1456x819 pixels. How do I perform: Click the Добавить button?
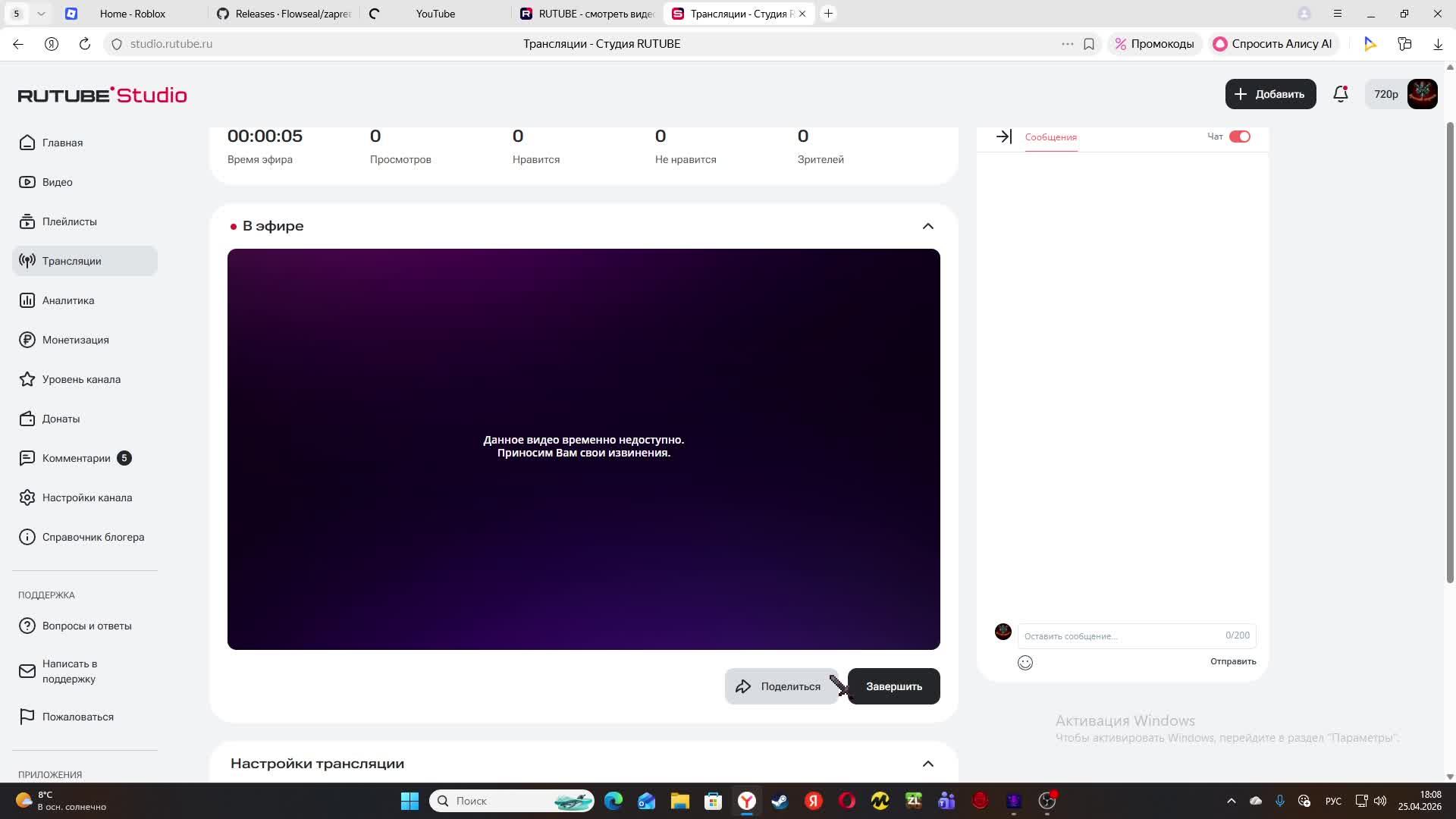pyautogui.click(x=1269, y=94)
